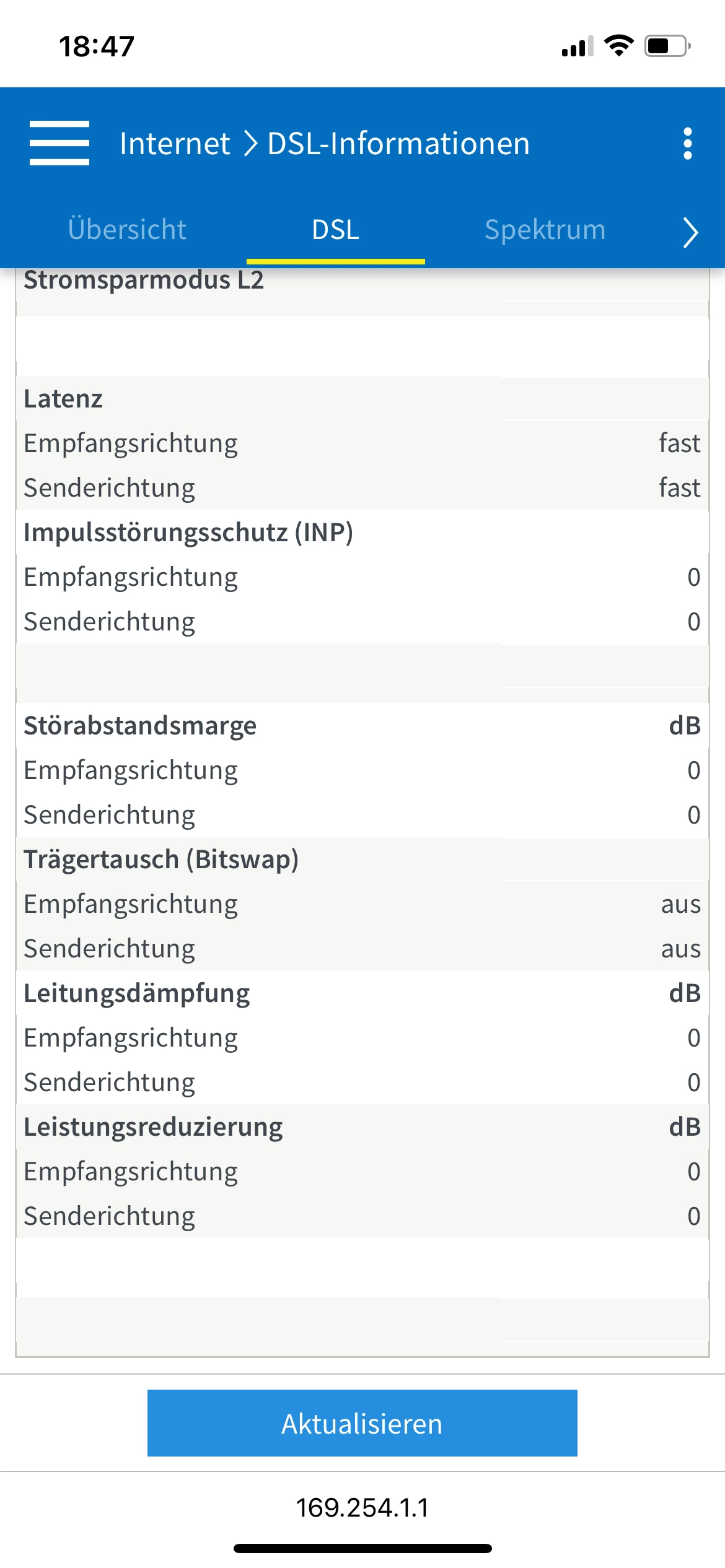Tap the 169.254.1.1 address bar
725x1568 pixels.
pyautogui.click(x=362, y=1508)
